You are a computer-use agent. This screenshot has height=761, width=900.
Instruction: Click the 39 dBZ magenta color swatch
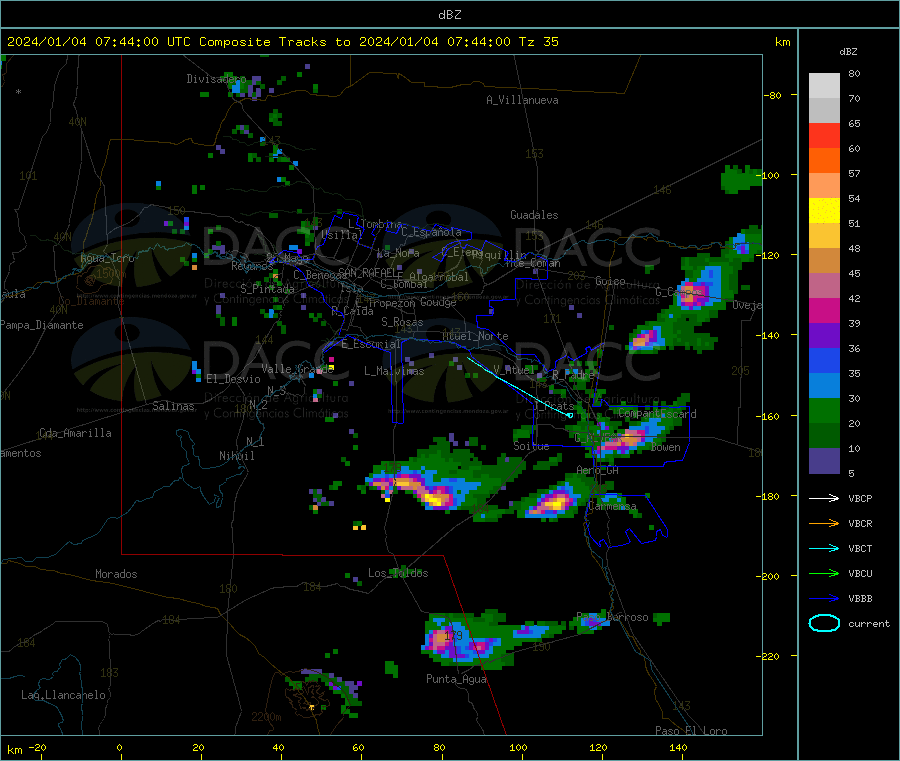(x=824, y=310)
